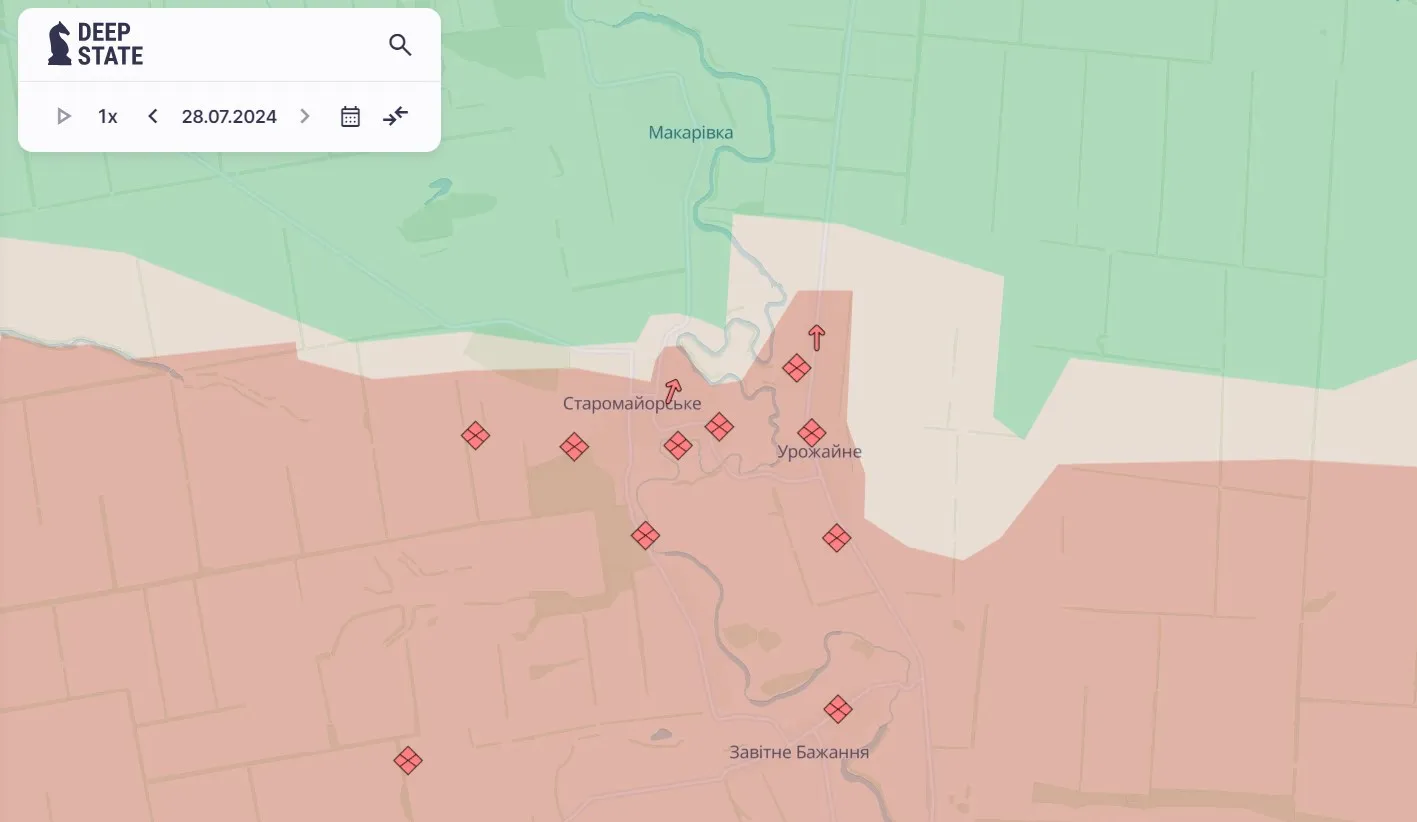1417x822 pixels.
Task: Advance to next date with right chevron
Action: 305,117
